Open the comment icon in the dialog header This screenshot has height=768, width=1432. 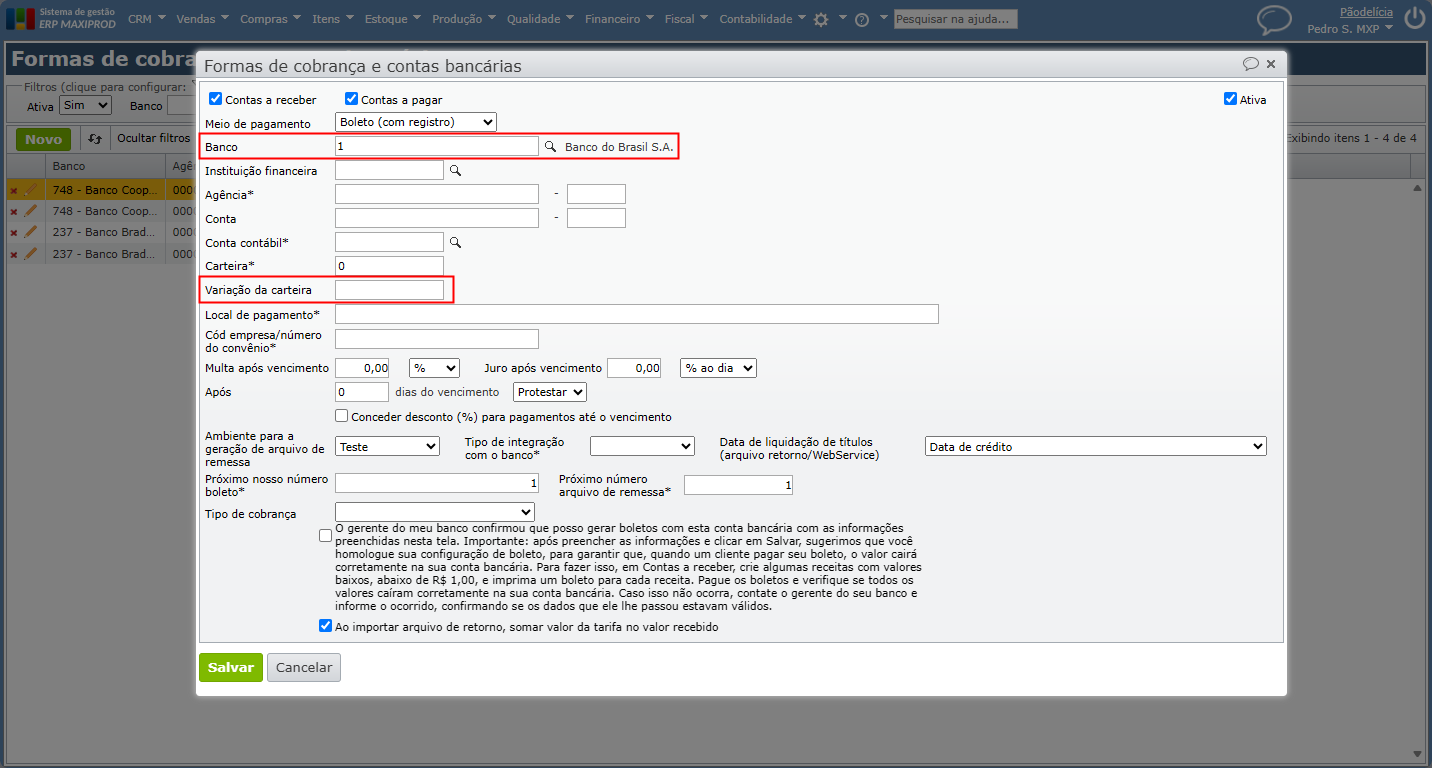[x=1250, y=64]
